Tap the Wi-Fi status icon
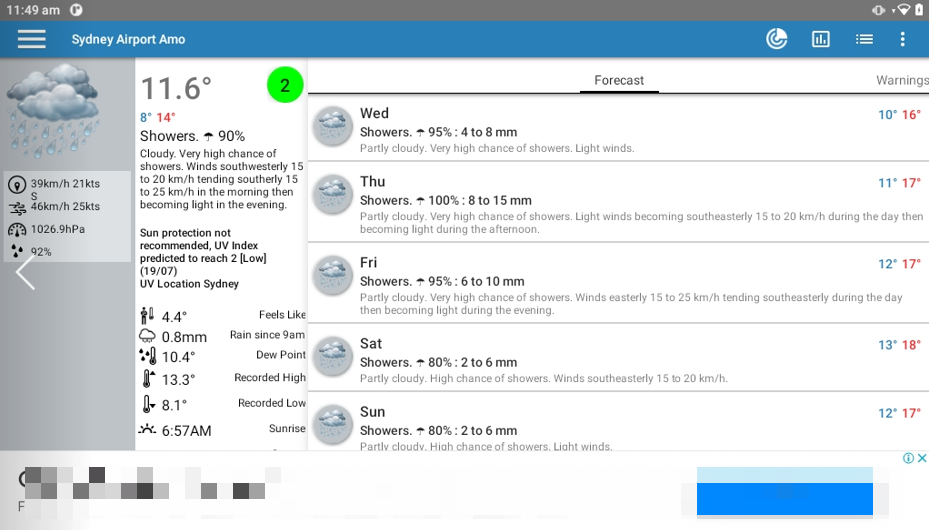This screenshot has width=929, height=530. [904, 10]
